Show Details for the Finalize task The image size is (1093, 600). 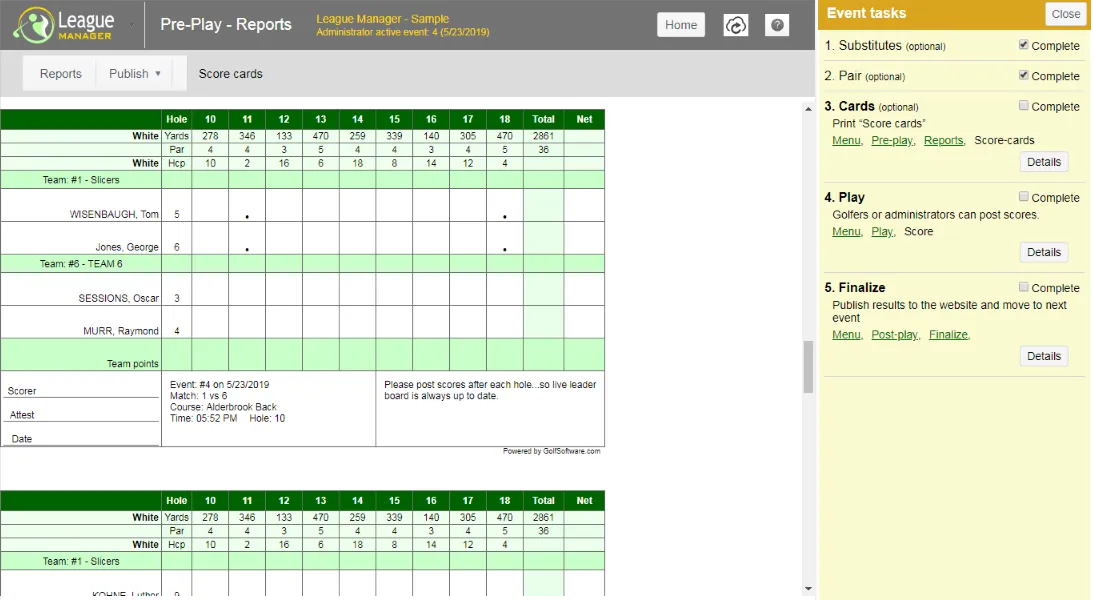pyautogui.click(x=1043, y=356)
